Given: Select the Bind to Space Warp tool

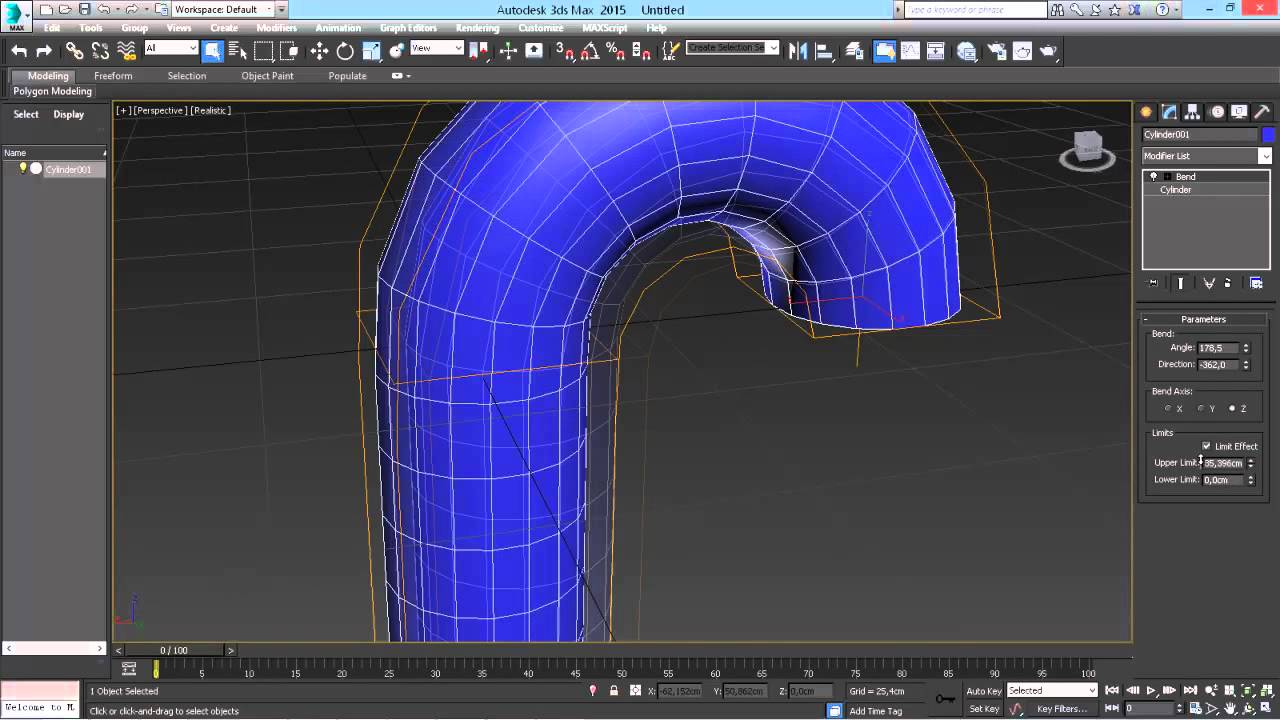Looking at the screenshot, I should (126, 51).
